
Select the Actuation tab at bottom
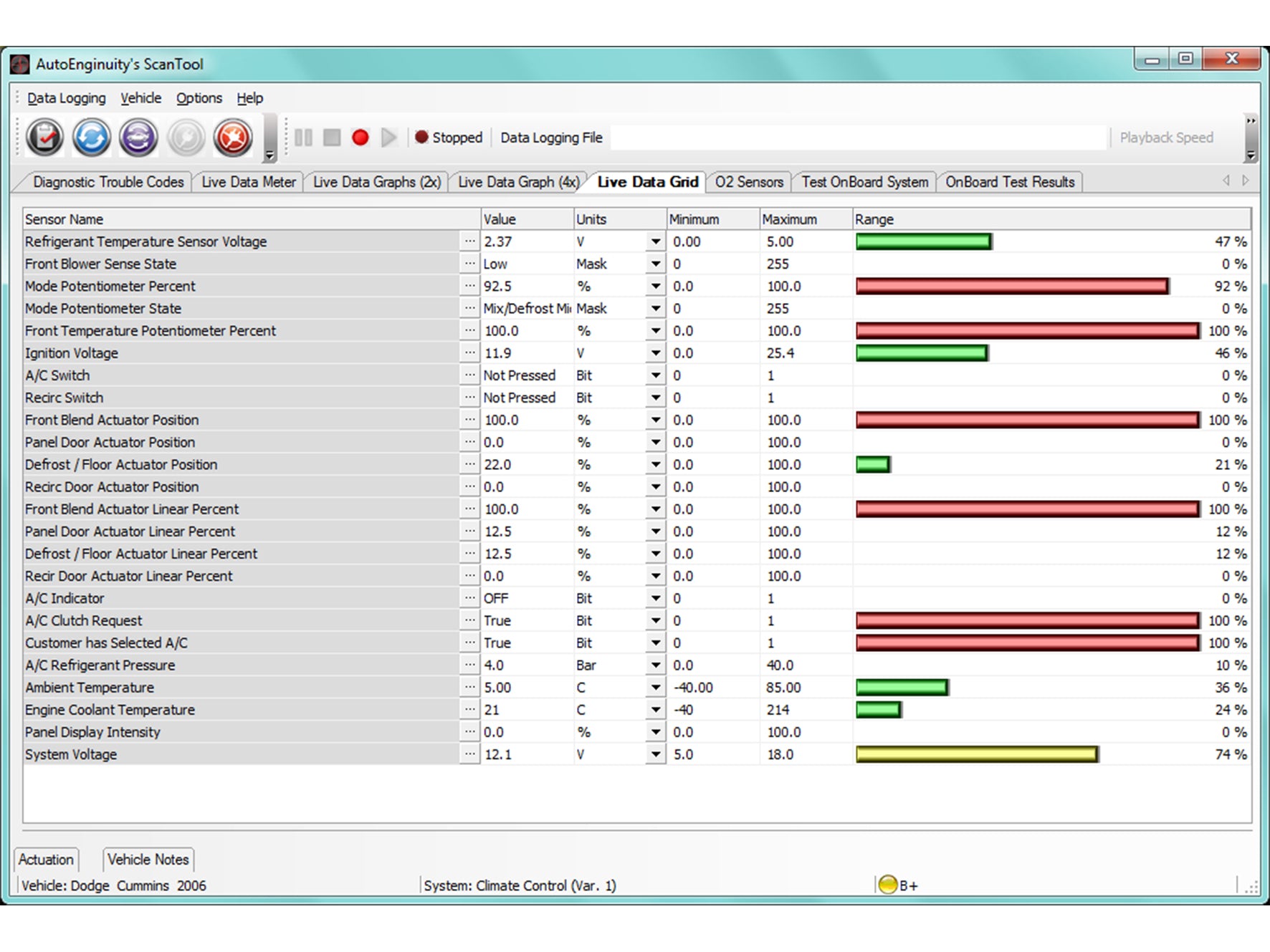point(47,859)
